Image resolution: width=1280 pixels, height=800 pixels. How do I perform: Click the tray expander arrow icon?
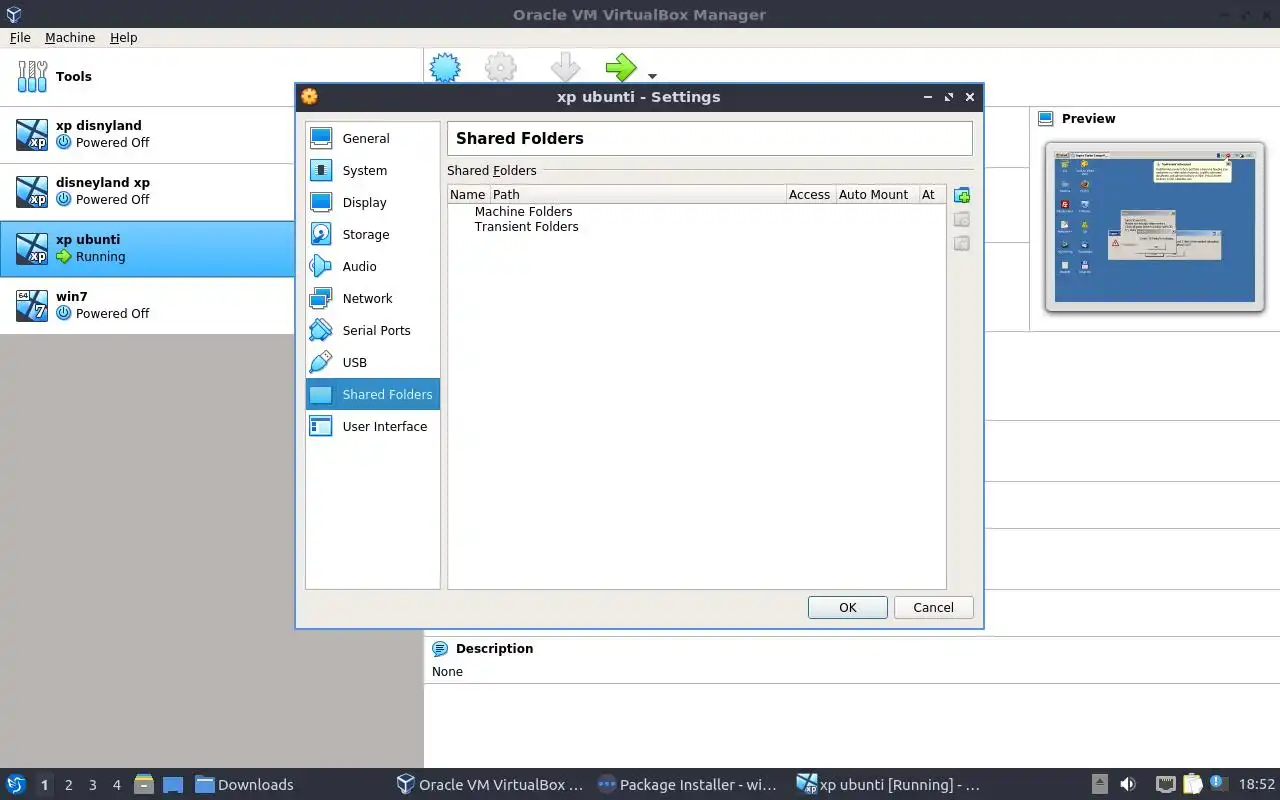pos(1099,784)
